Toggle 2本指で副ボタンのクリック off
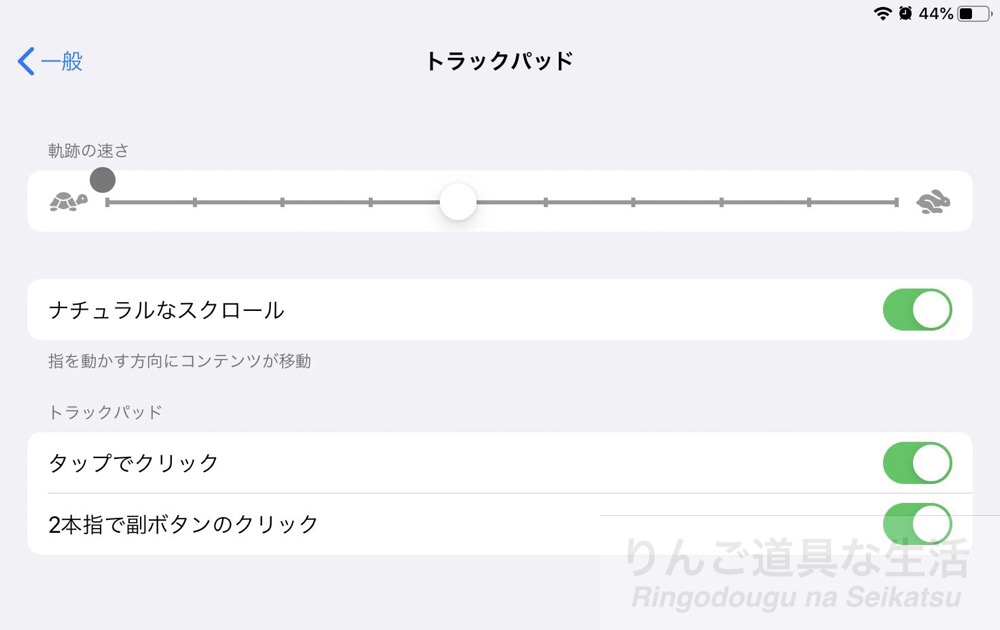1000x630 pixels. tap(917, 524)
